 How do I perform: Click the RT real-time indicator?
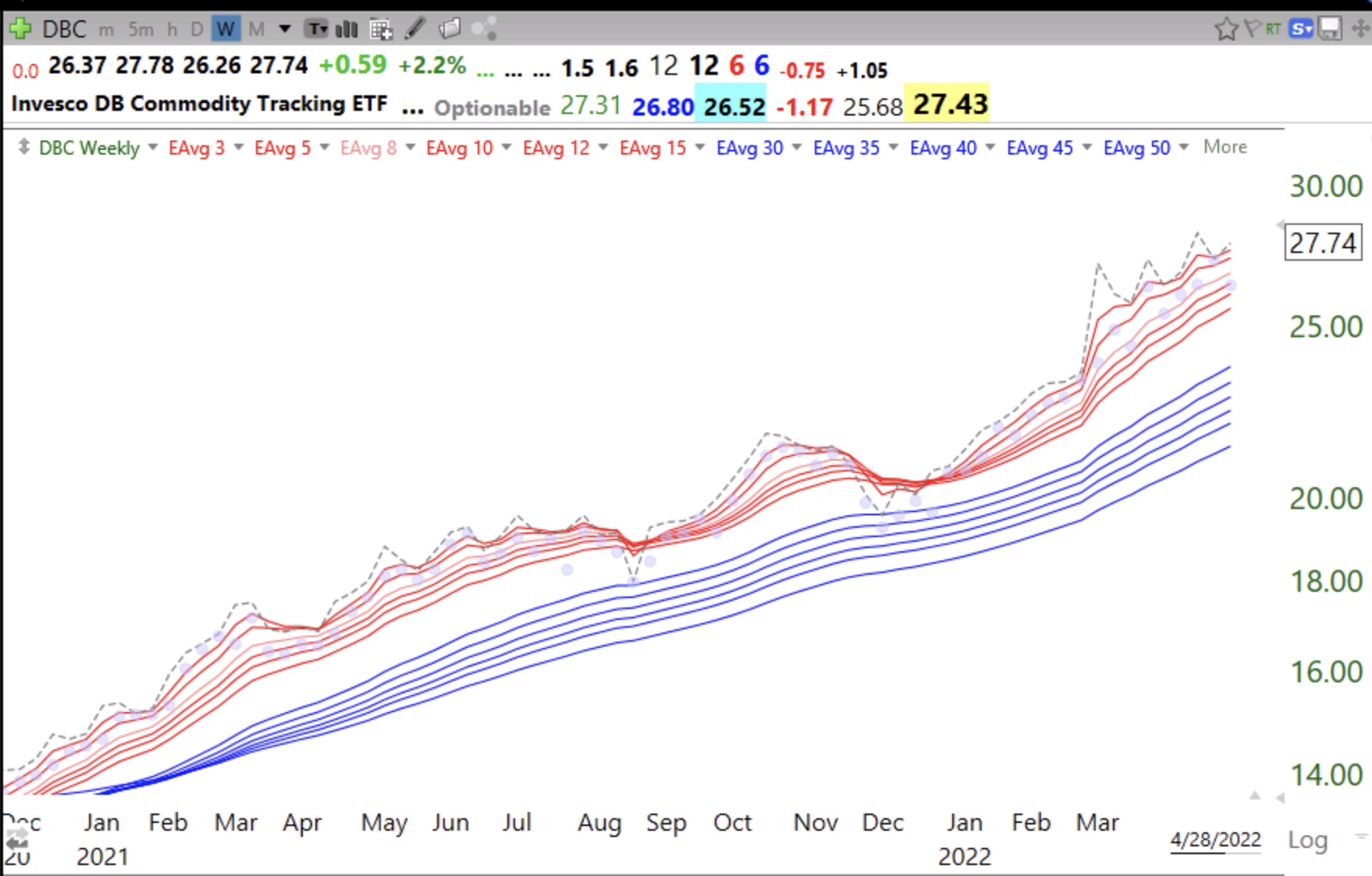click(1274, 29)
